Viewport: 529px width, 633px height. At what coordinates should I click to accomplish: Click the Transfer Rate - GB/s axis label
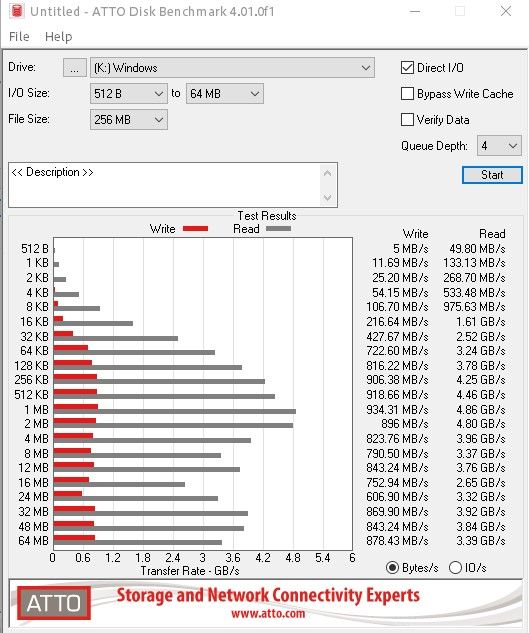pyautogui.click(x=190, y=571)
